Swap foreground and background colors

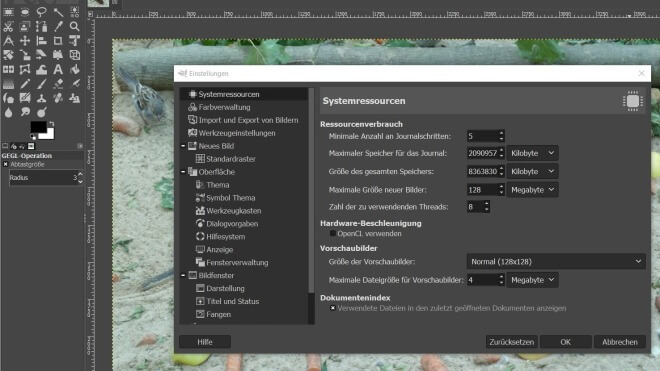[52, 123]
